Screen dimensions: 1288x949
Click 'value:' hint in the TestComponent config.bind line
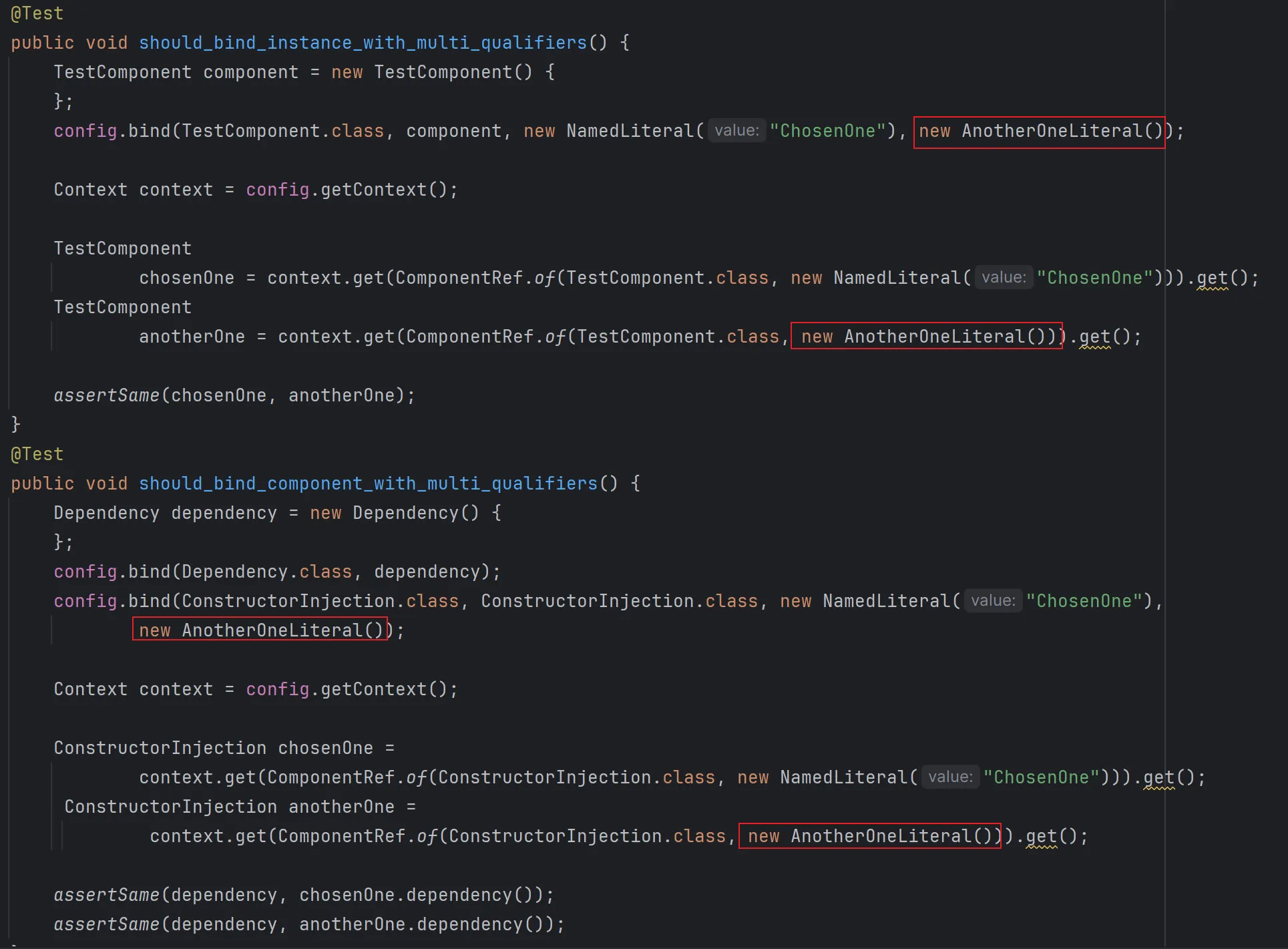(x=736, y=131)
